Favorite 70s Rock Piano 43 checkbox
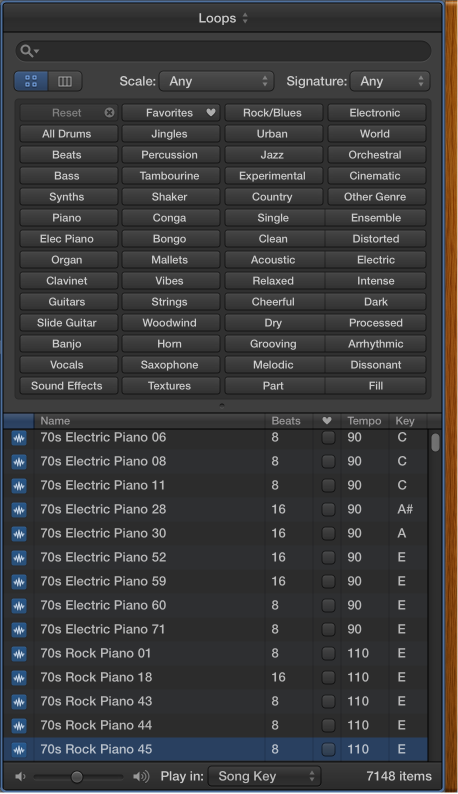This screenshot has height=794, width=458. click(328, 701)
